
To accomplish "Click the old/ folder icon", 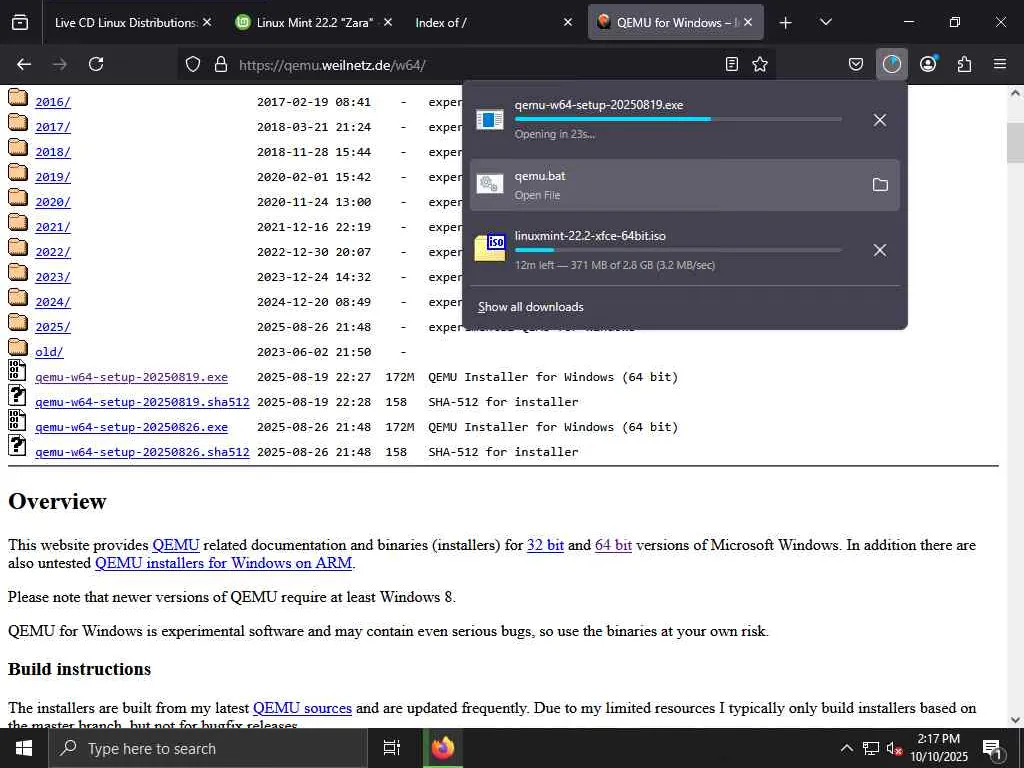I will point(18,347).
